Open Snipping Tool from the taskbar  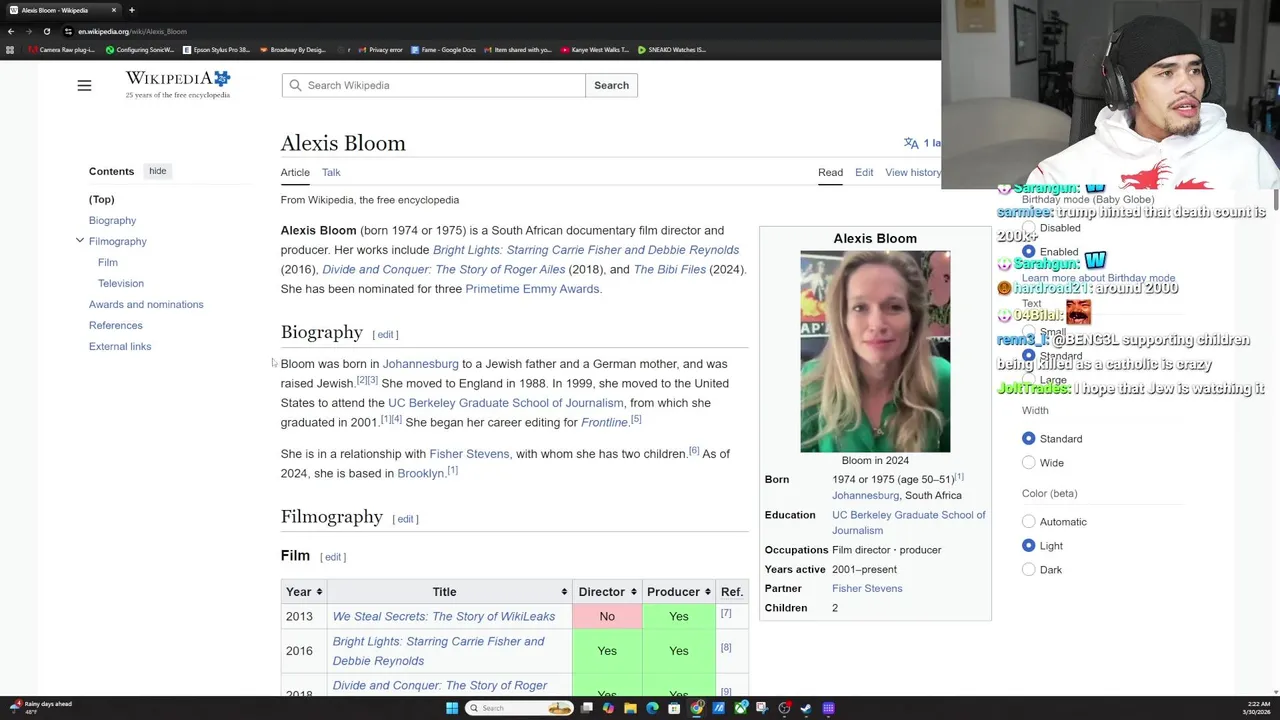762,708
